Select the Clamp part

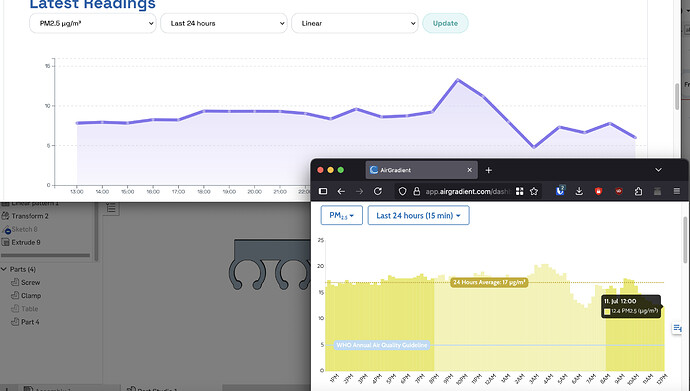pos(31,296)
